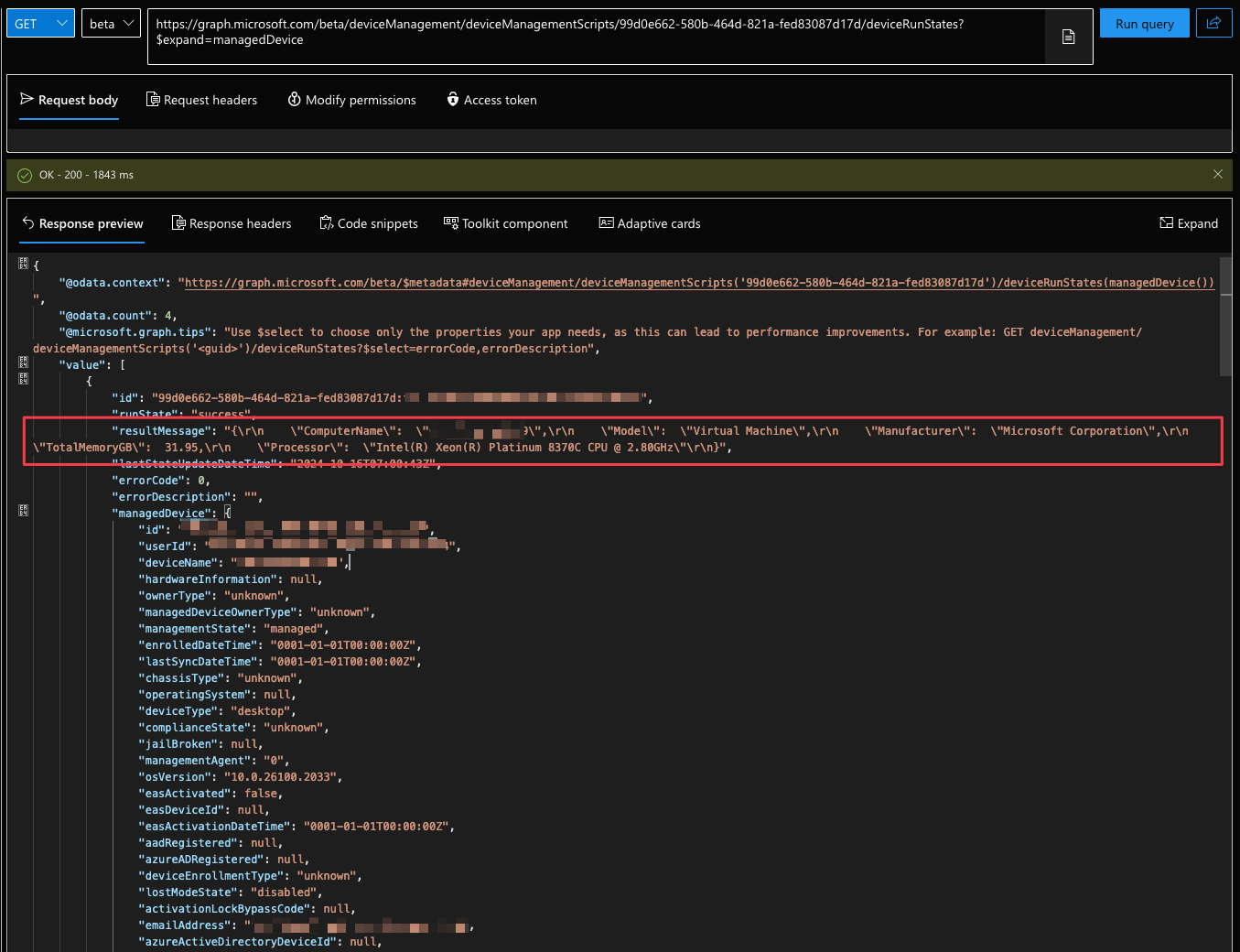Open the Response headers tab
This screenshot has height=952, width=1240.
click(232, 223)
